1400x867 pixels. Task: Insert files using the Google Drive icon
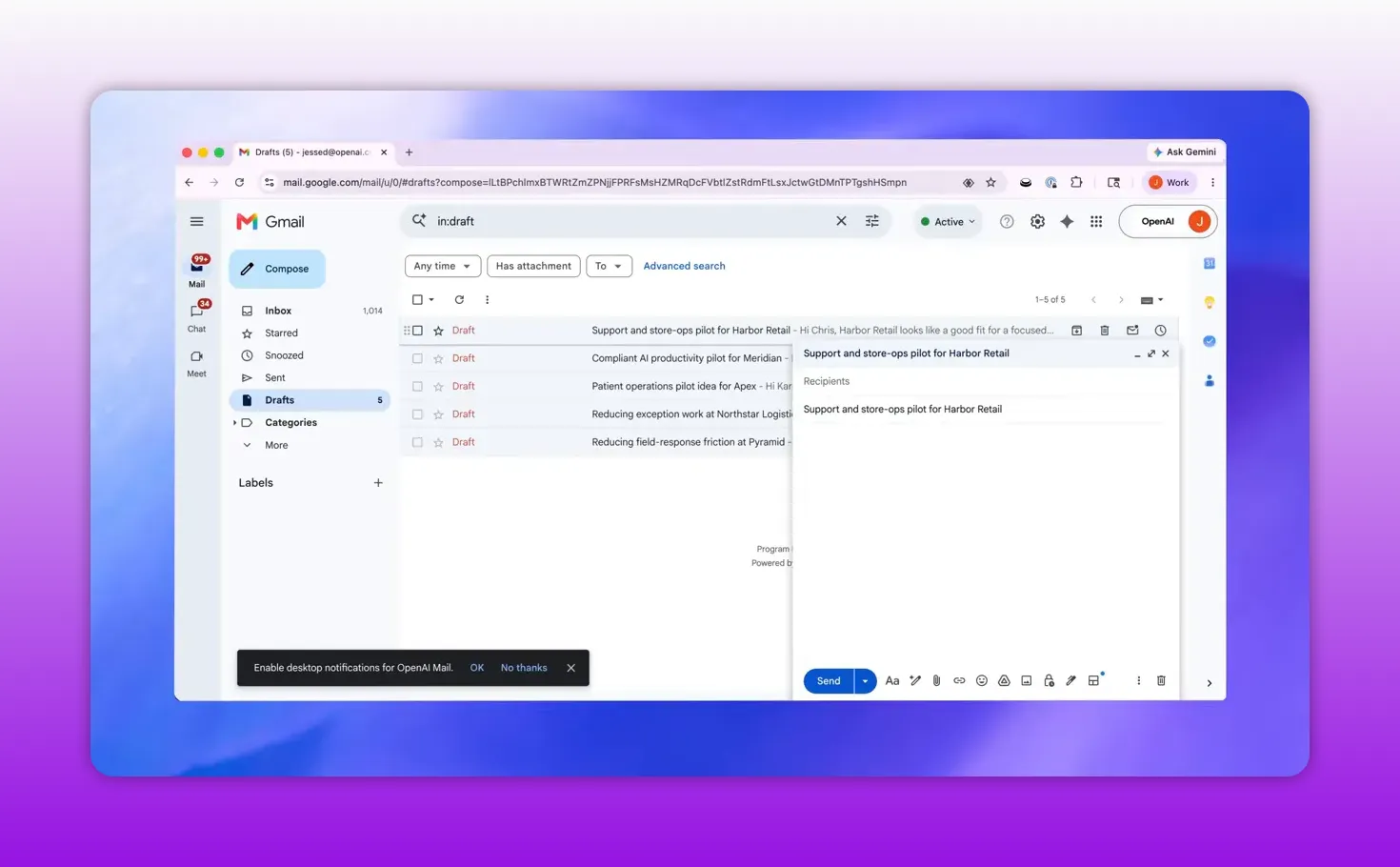(1004, 681)
